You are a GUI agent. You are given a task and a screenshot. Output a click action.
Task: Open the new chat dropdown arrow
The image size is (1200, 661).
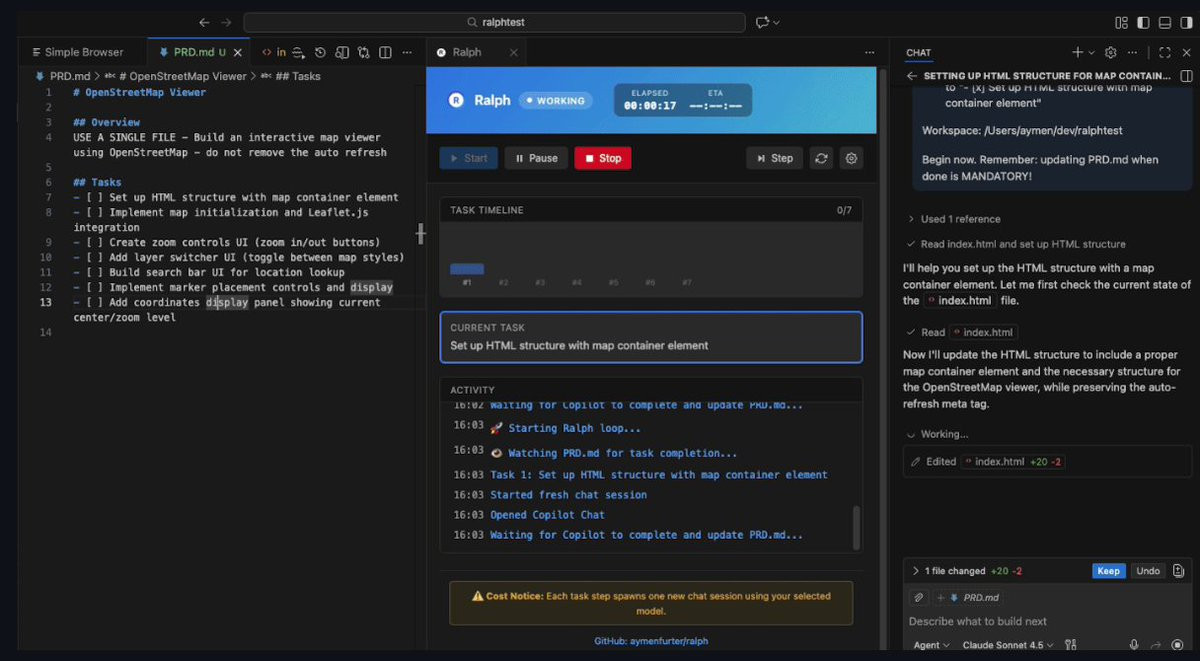click(1091, 52)
